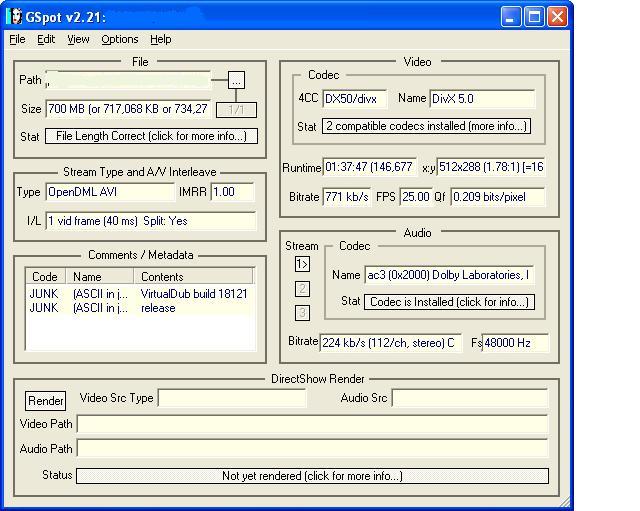
Task: Click the Name column header in Metadata
Action: [100, 276]
